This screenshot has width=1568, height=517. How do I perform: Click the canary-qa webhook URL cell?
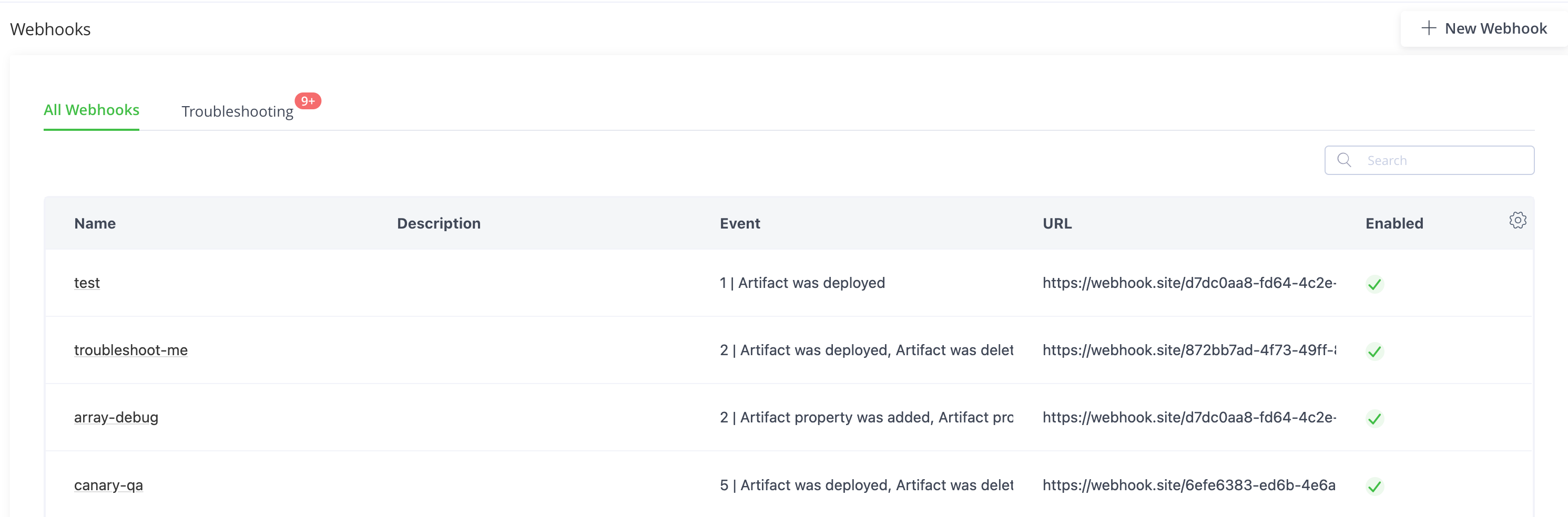(x=1188, y=485)
